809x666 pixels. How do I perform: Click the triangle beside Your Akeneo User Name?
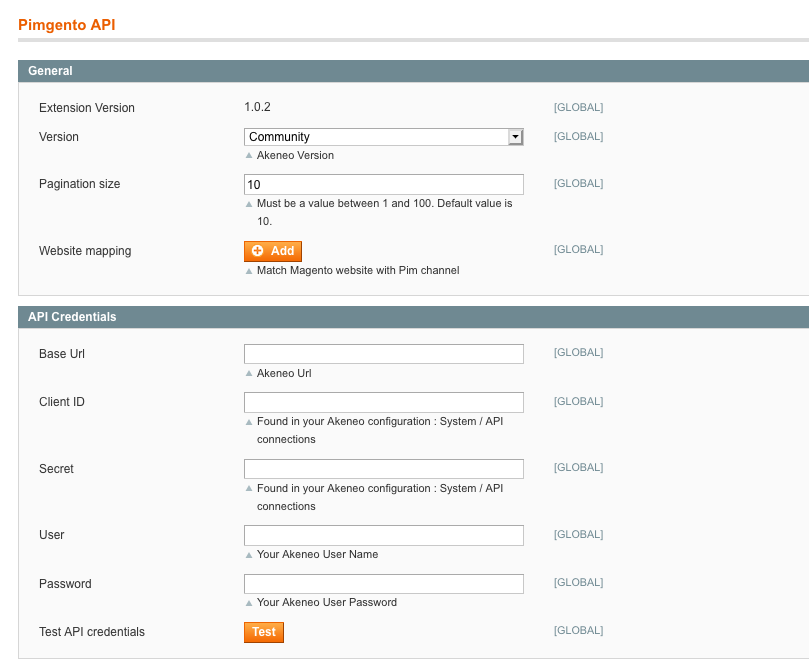tap(249, 555)
